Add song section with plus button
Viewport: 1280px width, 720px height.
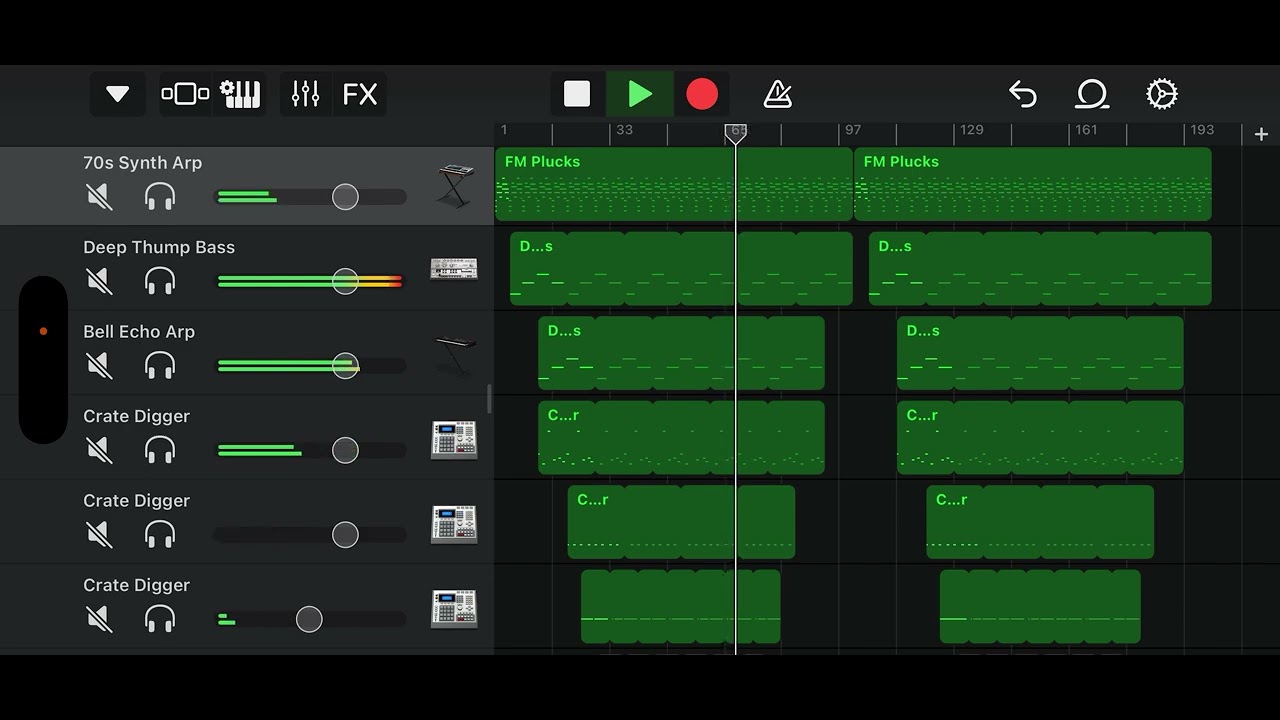(x=1261, y=134)
